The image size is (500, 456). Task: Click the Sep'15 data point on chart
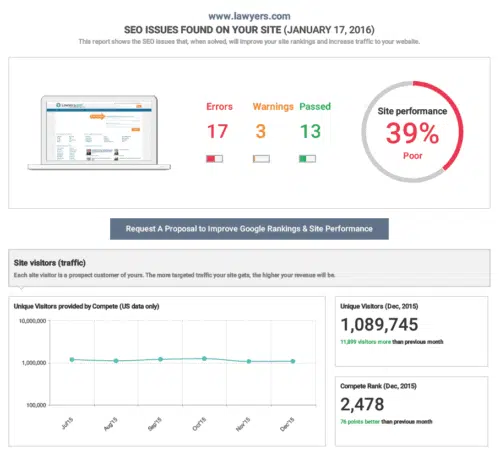pyautogui.click(x=160, y=359)
